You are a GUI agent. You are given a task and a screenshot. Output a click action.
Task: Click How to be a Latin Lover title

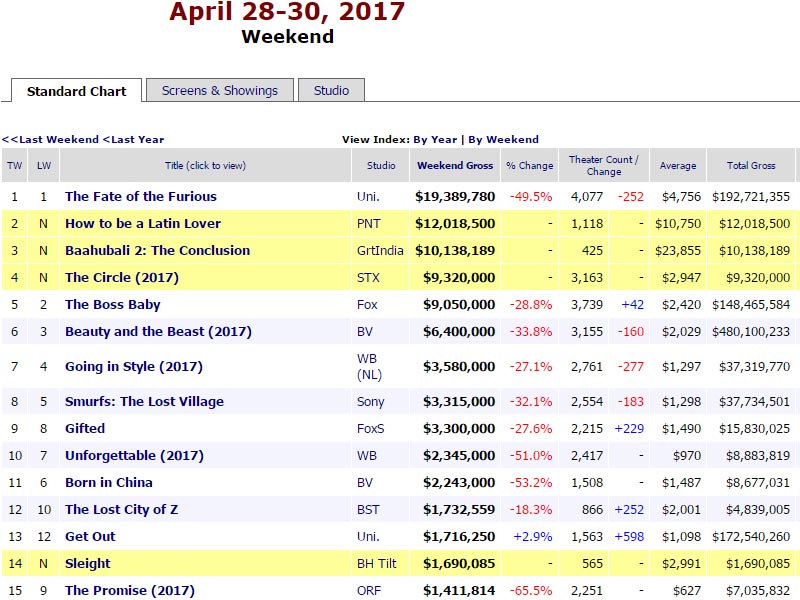coord(143,224)
